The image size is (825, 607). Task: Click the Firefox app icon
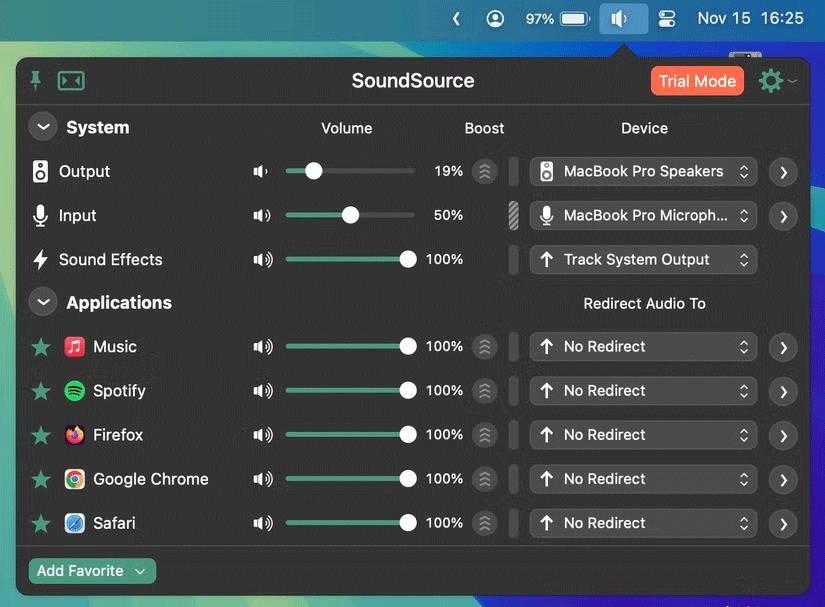coord(73,435)
